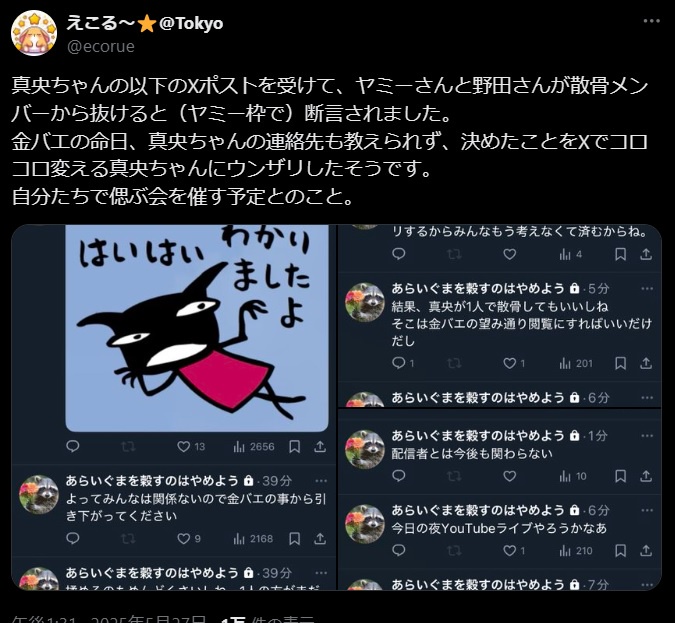This screenshot has width=675, height=623.
Task: Repost the cat image post
Action: 128,446
